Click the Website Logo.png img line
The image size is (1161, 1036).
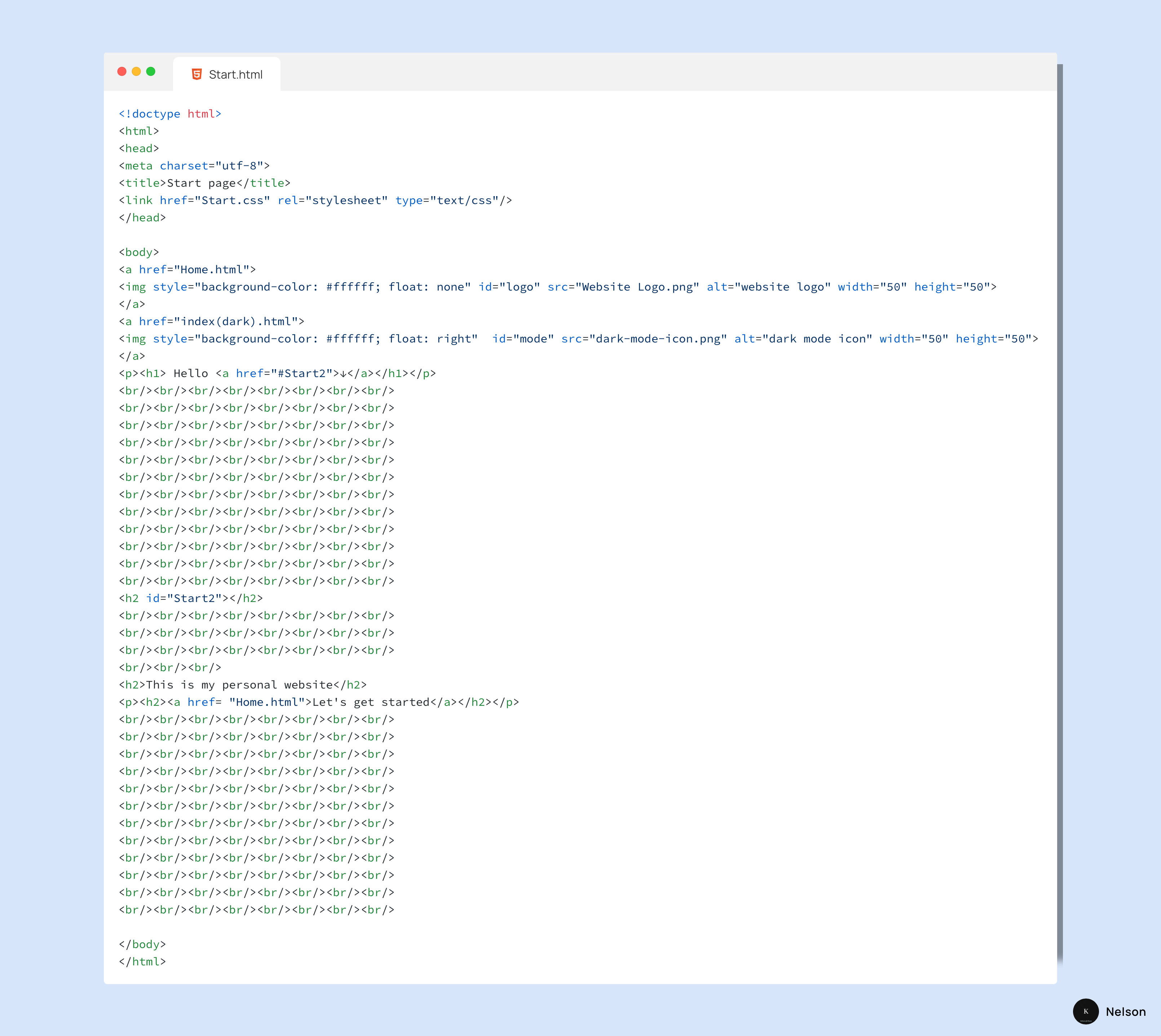tap(557, 287)
